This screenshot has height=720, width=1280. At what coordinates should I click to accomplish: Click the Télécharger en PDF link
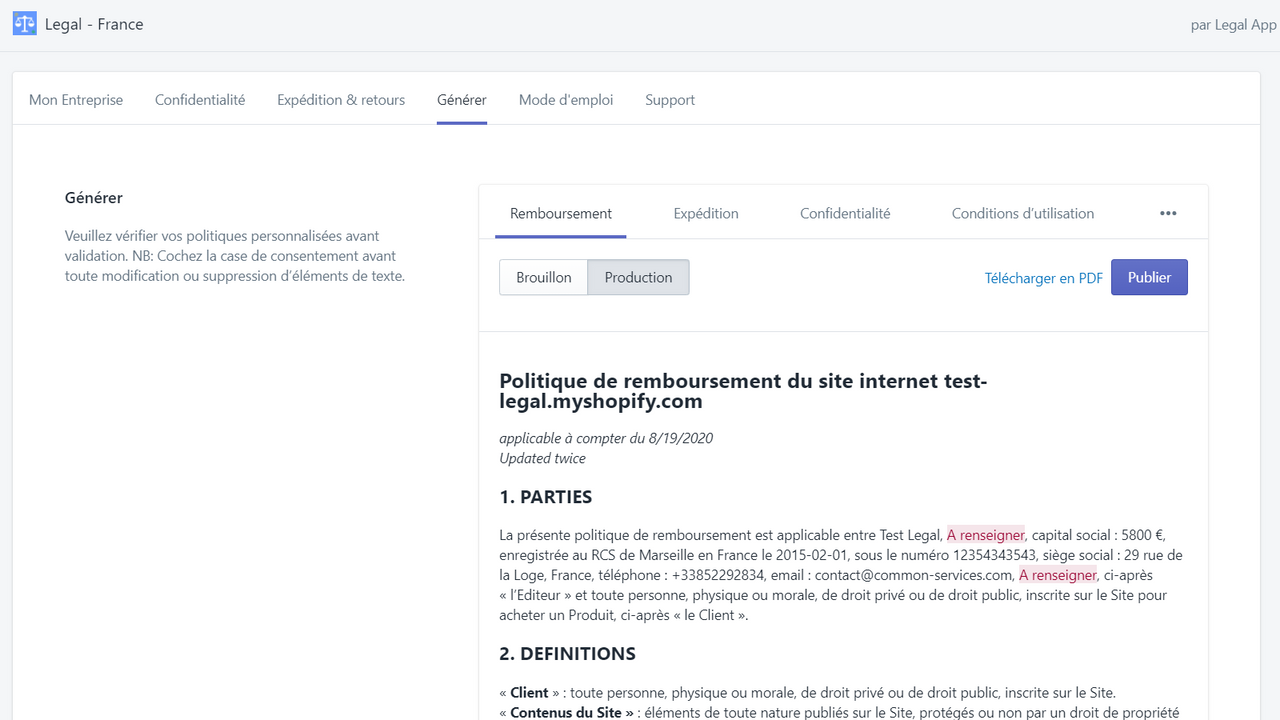point(1044,278)
